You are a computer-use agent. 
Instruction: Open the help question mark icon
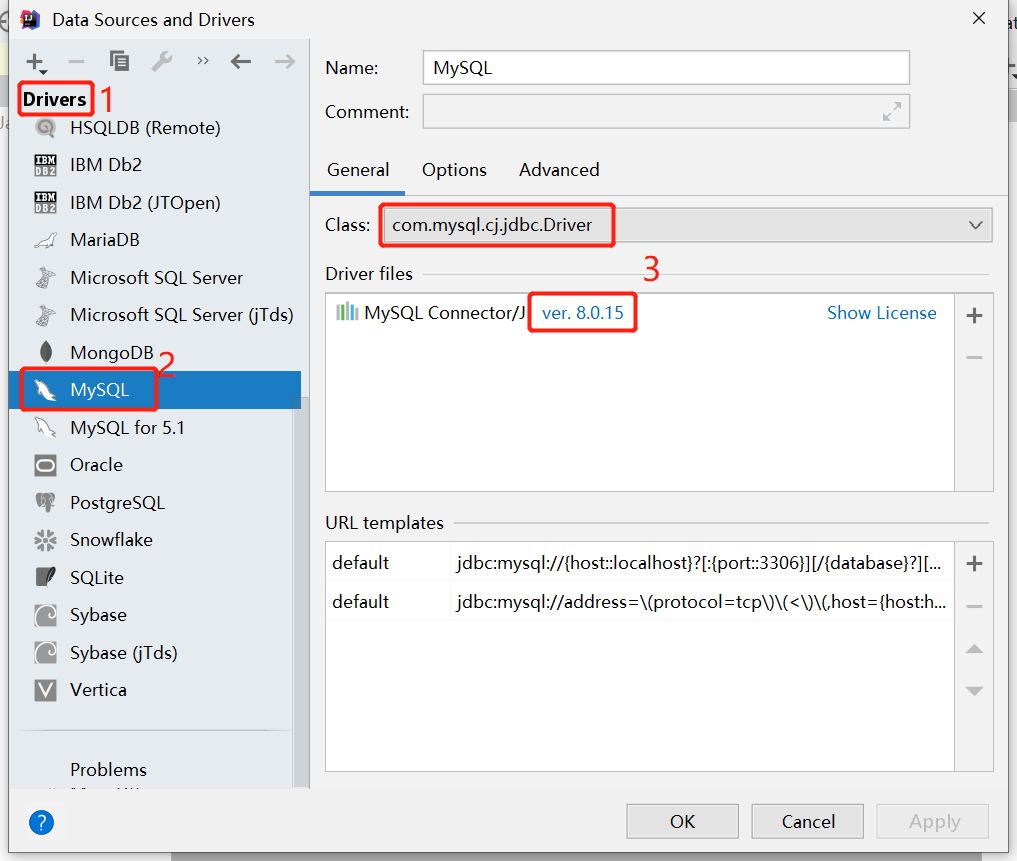(42, 823)
